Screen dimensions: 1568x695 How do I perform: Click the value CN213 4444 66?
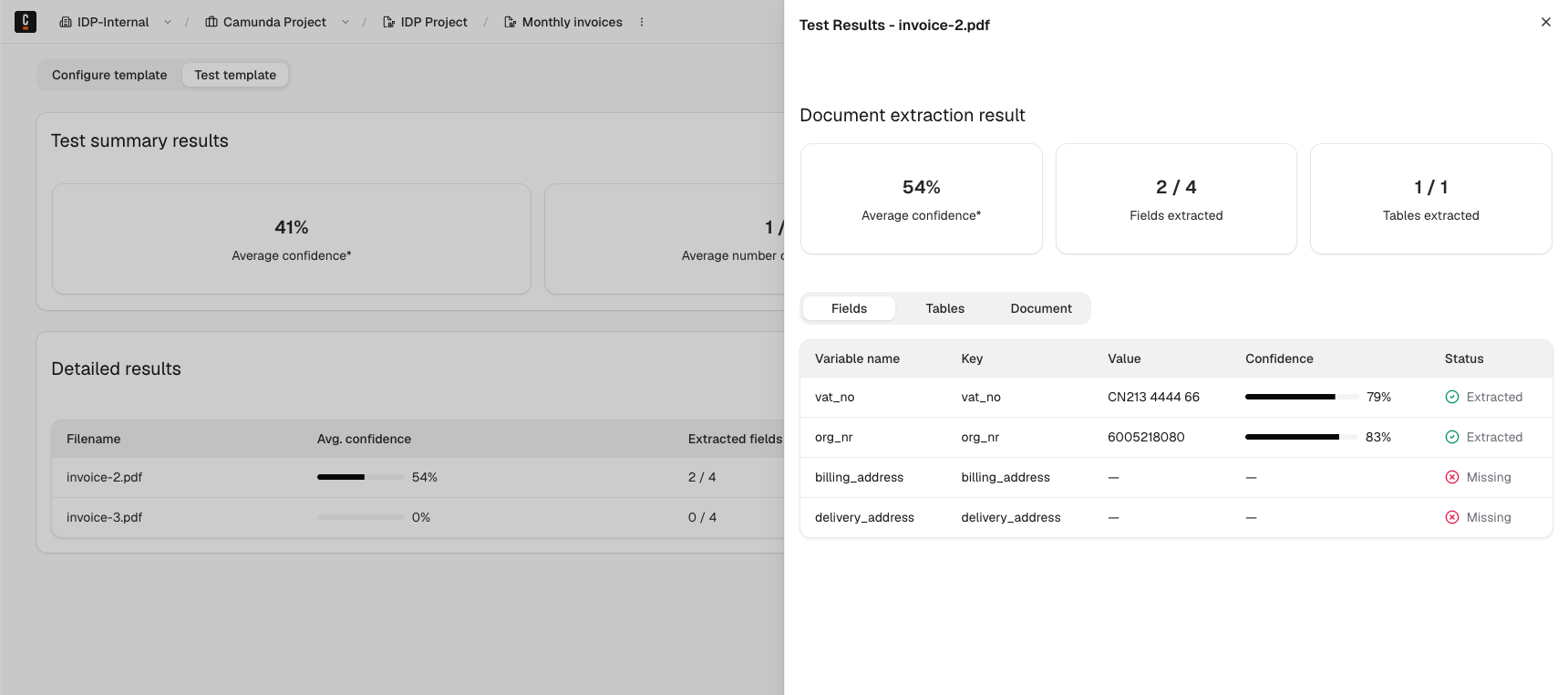coord(1153,397)
